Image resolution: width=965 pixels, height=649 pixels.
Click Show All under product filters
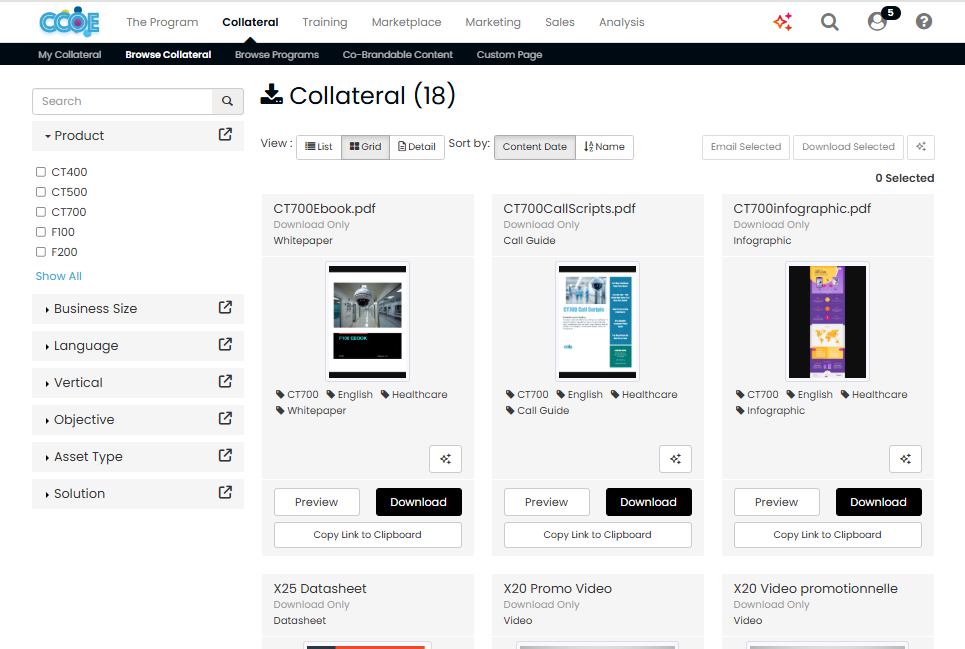pyautogui.click(x=58, y=275)
